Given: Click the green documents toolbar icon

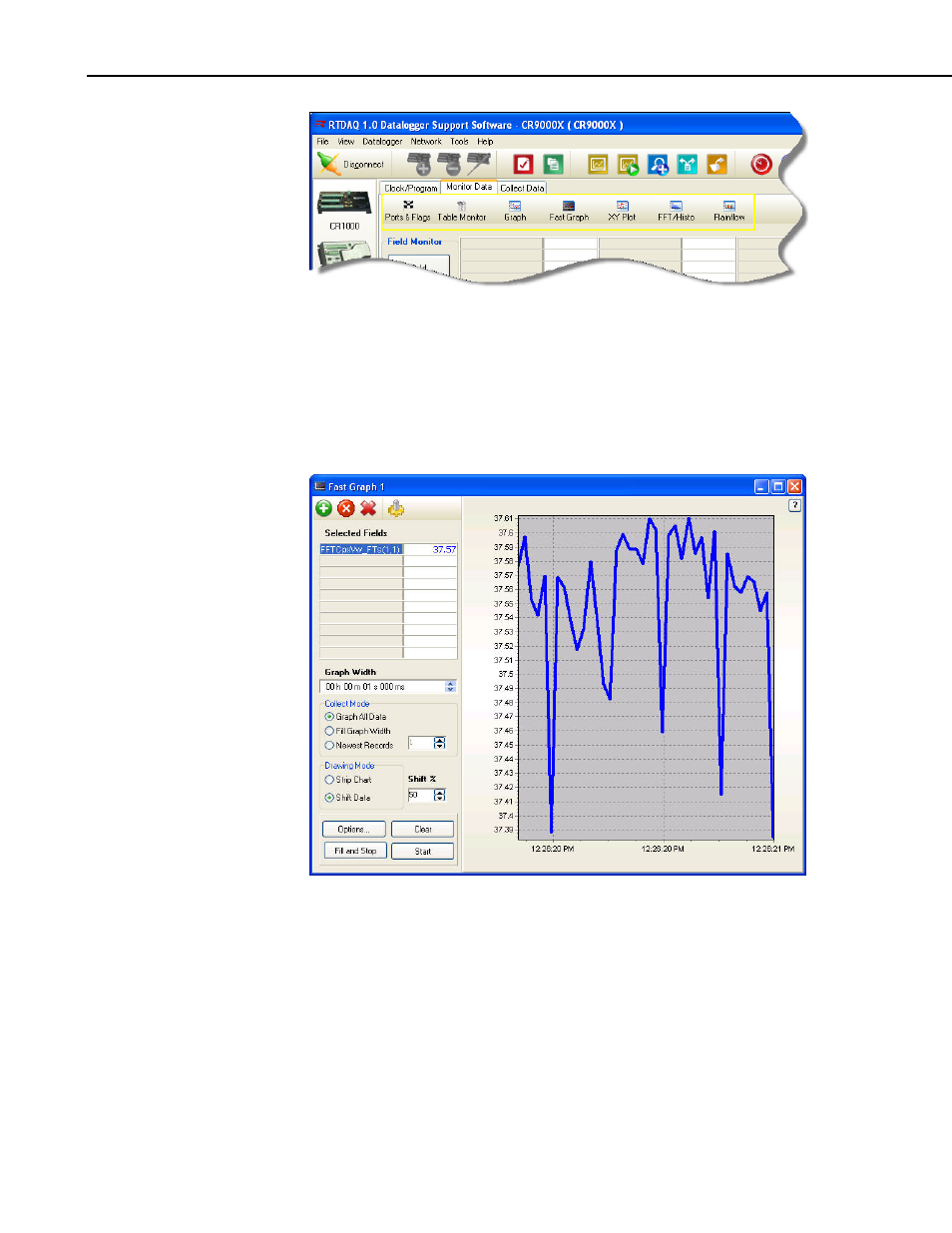Looking at the screenshot, I should [553, 164].
